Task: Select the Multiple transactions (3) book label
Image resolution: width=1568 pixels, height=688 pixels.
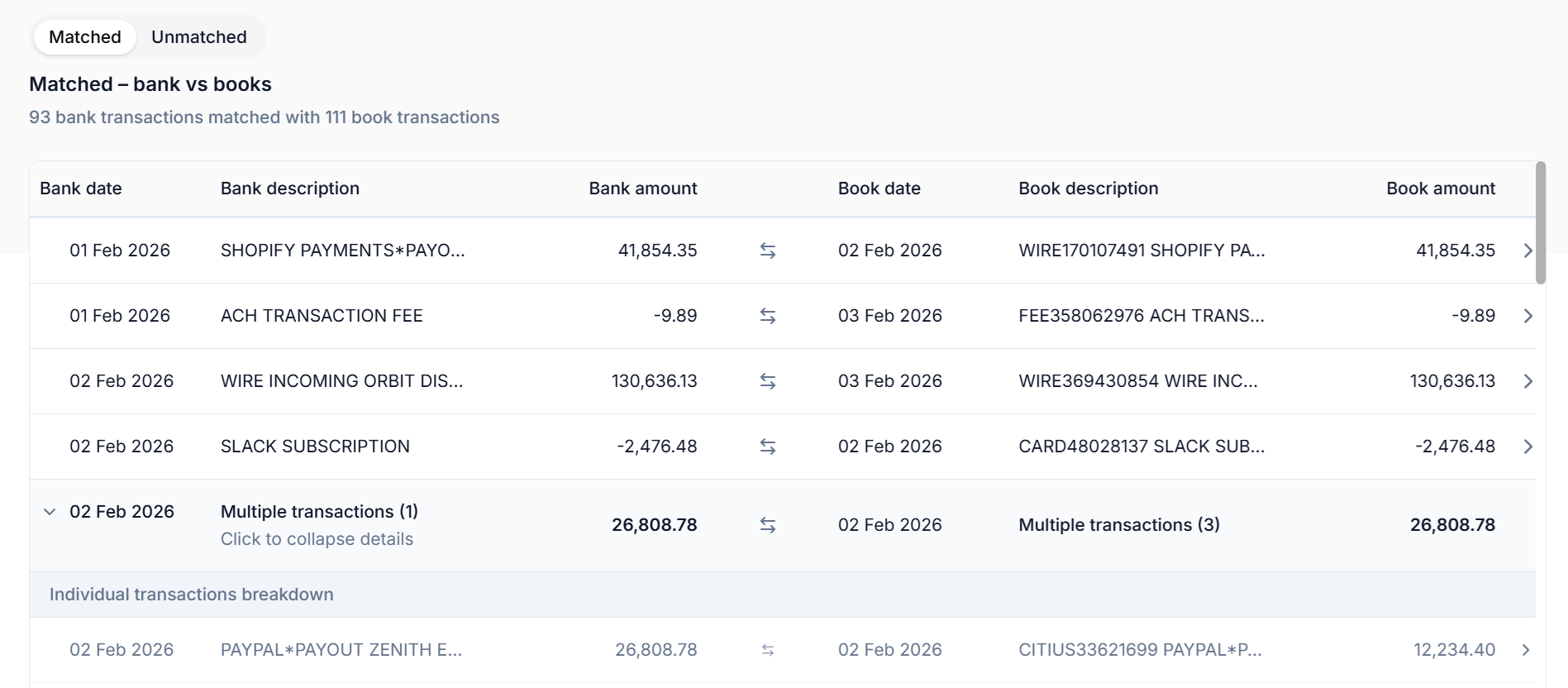Action: point(1119,525)
